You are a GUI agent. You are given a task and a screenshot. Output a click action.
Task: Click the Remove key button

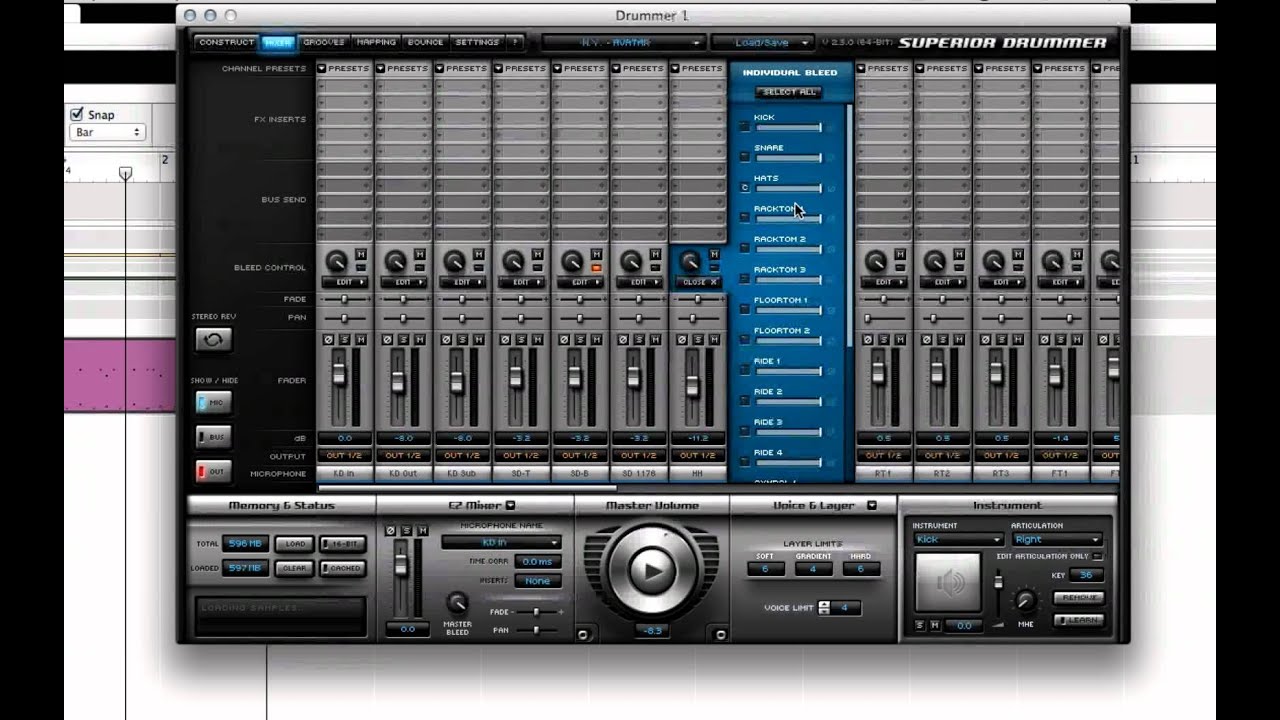(x=1078, y=597)
